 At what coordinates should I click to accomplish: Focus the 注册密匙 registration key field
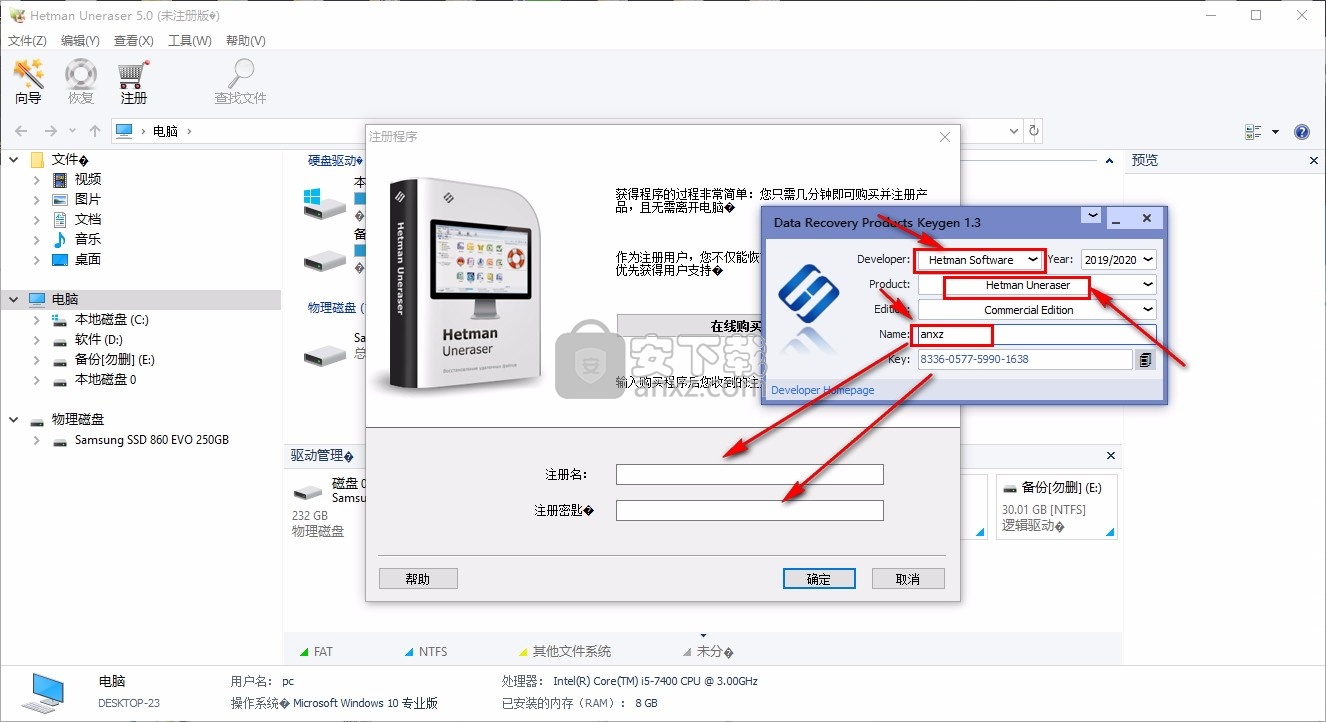[x=750, y=511]
